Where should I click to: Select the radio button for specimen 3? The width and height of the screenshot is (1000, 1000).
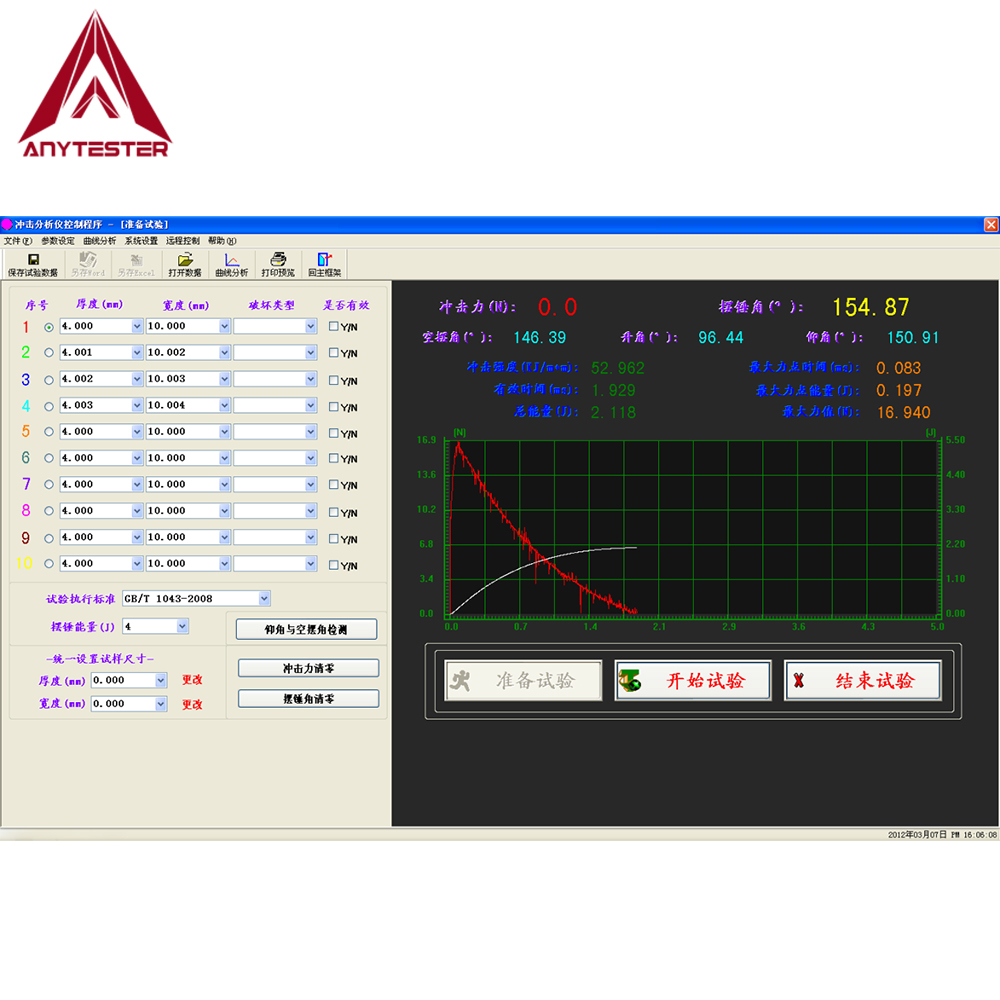click(x=49, y=380)
